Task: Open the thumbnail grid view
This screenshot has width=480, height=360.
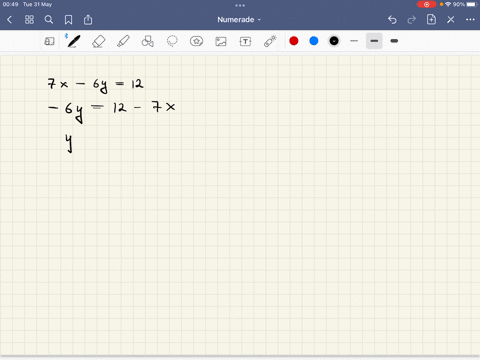Action: point(29,20)
